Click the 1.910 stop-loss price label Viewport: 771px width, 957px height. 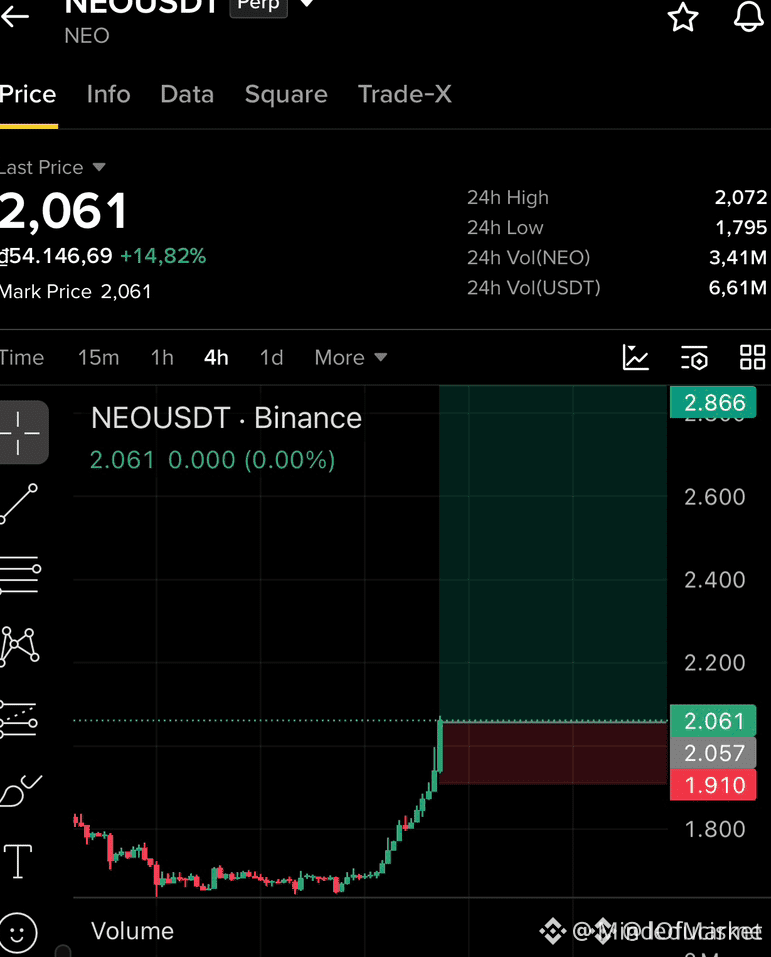[x=713, y=785]
